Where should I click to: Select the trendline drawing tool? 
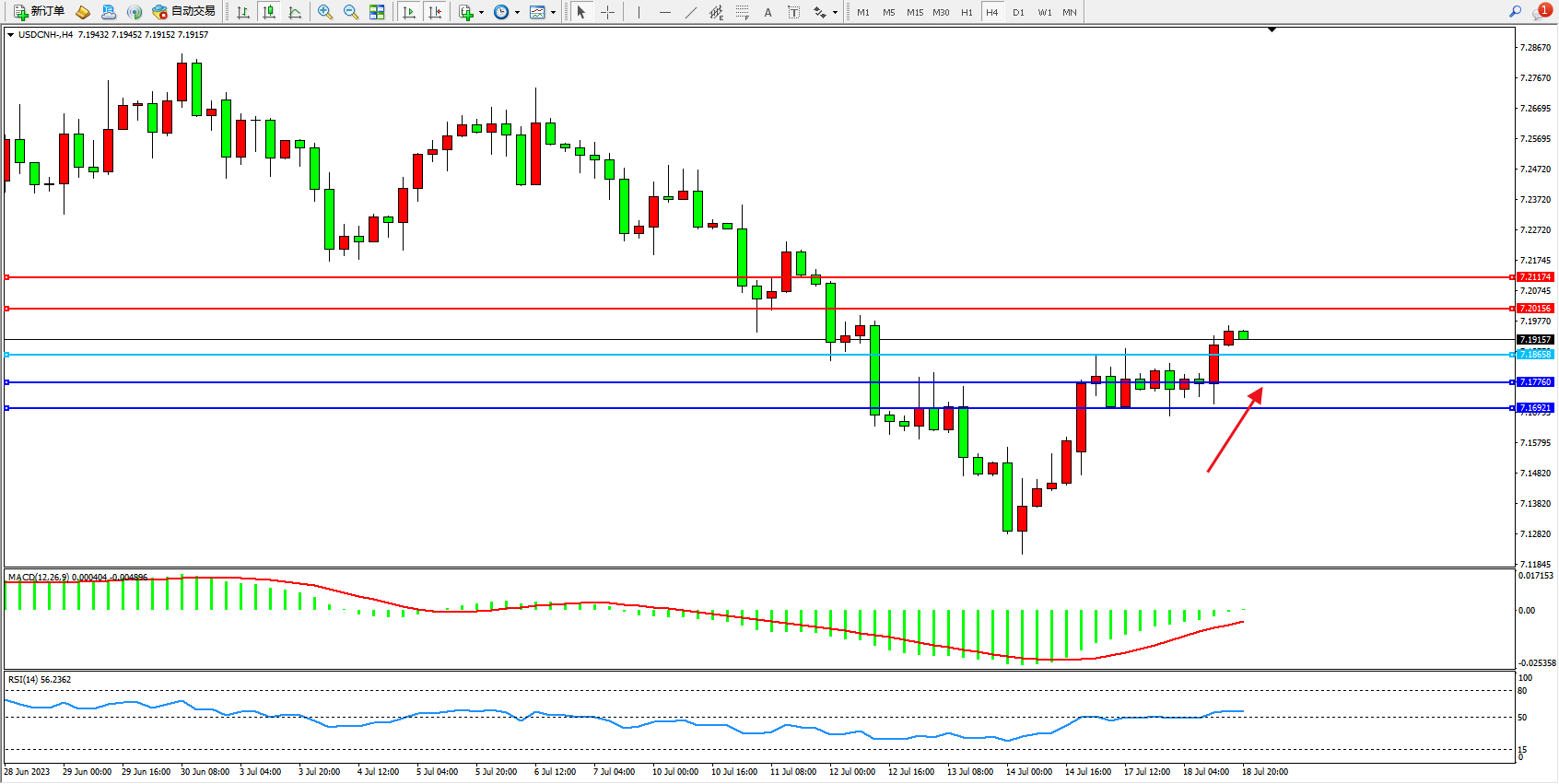(691, 12)
